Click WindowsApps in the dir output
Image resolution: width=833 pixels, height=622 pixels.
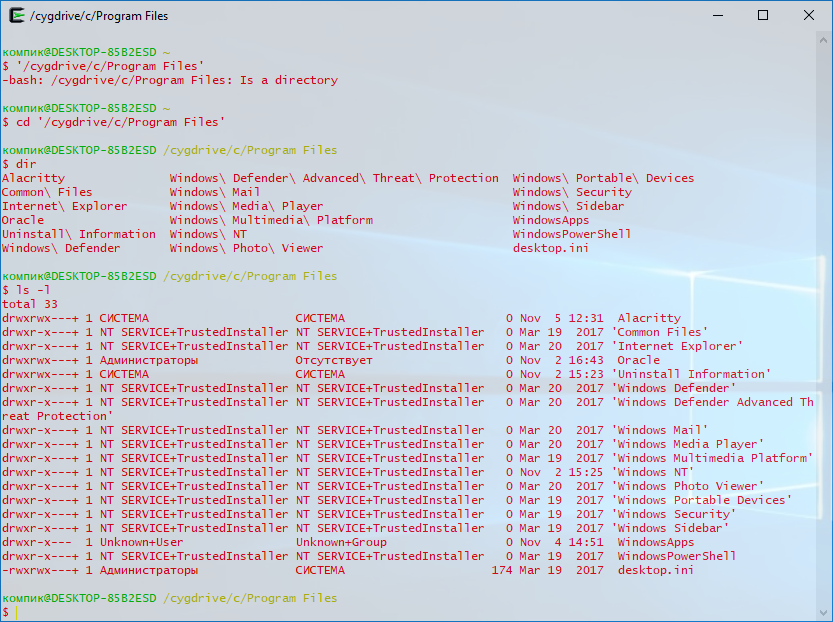[551, 220]
